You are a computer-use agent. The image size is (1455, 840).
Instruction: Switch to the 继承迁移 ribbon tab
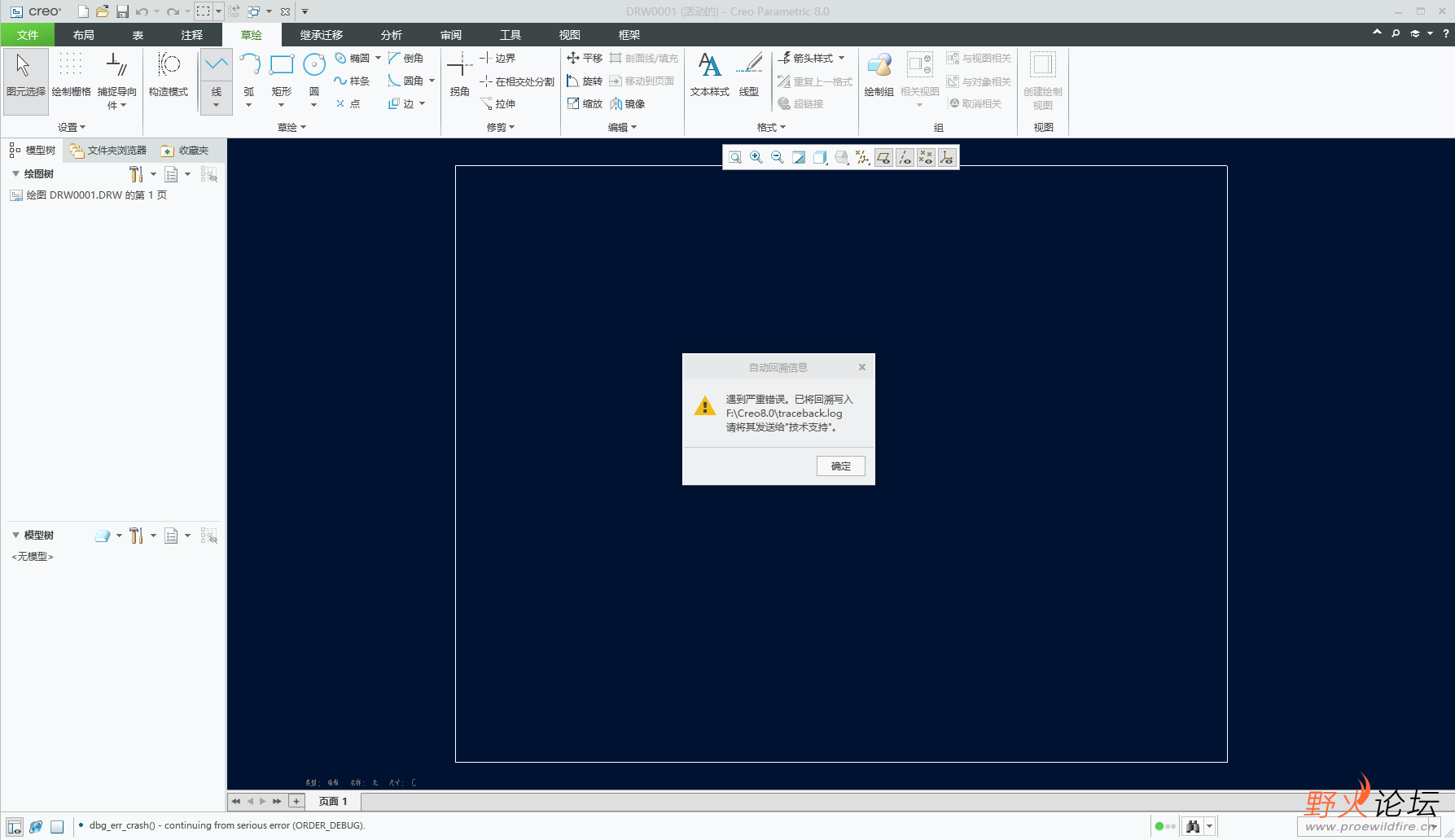tap(322, 35)
